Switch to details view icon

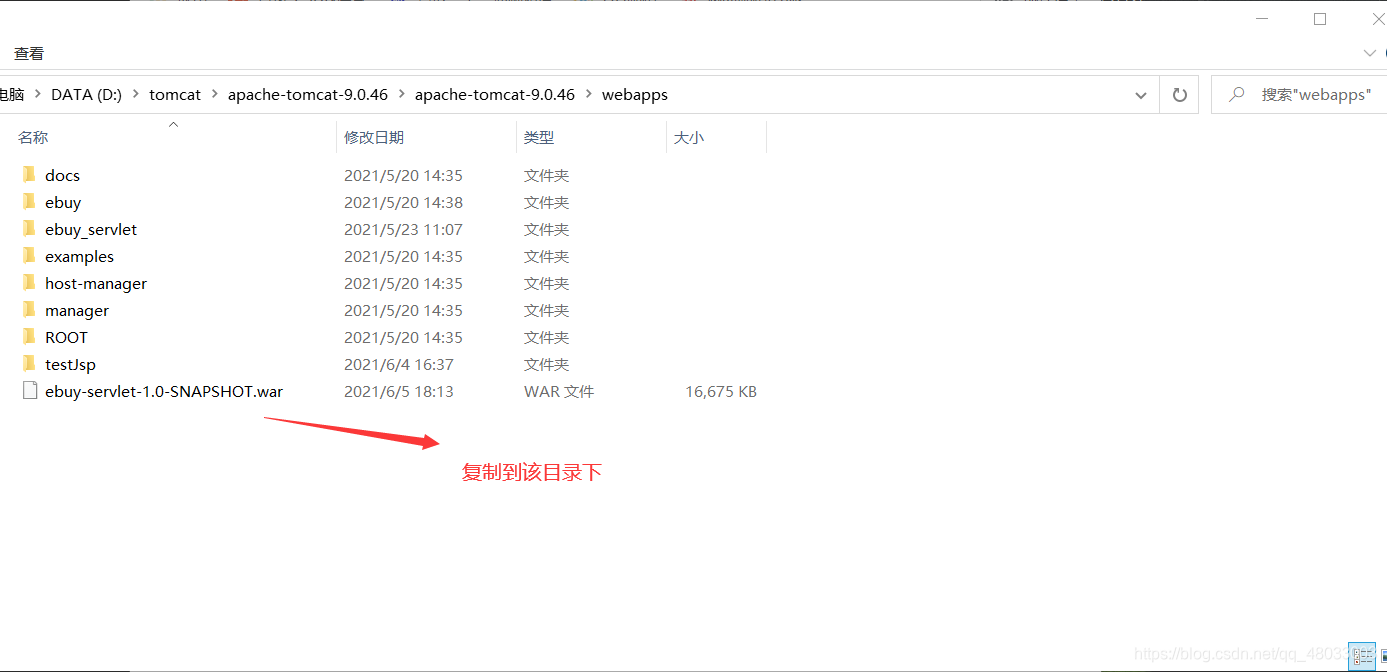click(x=1361, y=656)
